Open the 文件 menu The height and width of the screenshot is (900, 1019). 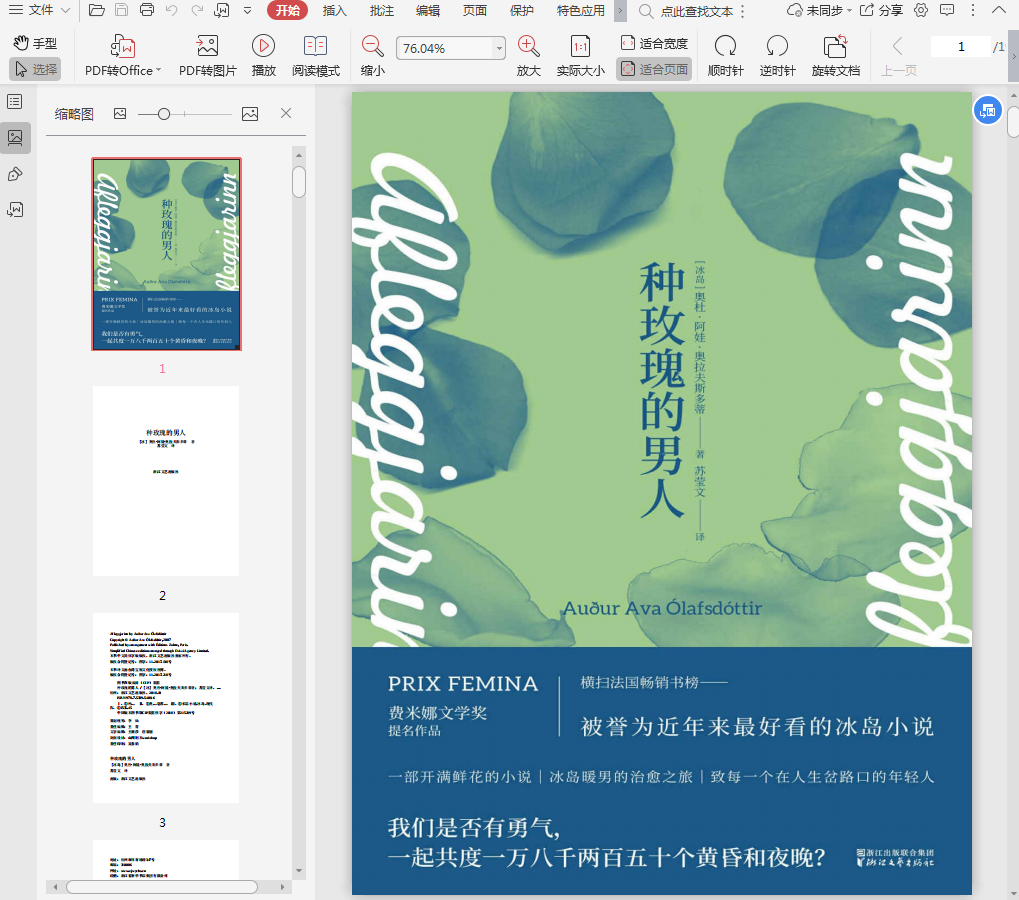[x=39, y=10]
